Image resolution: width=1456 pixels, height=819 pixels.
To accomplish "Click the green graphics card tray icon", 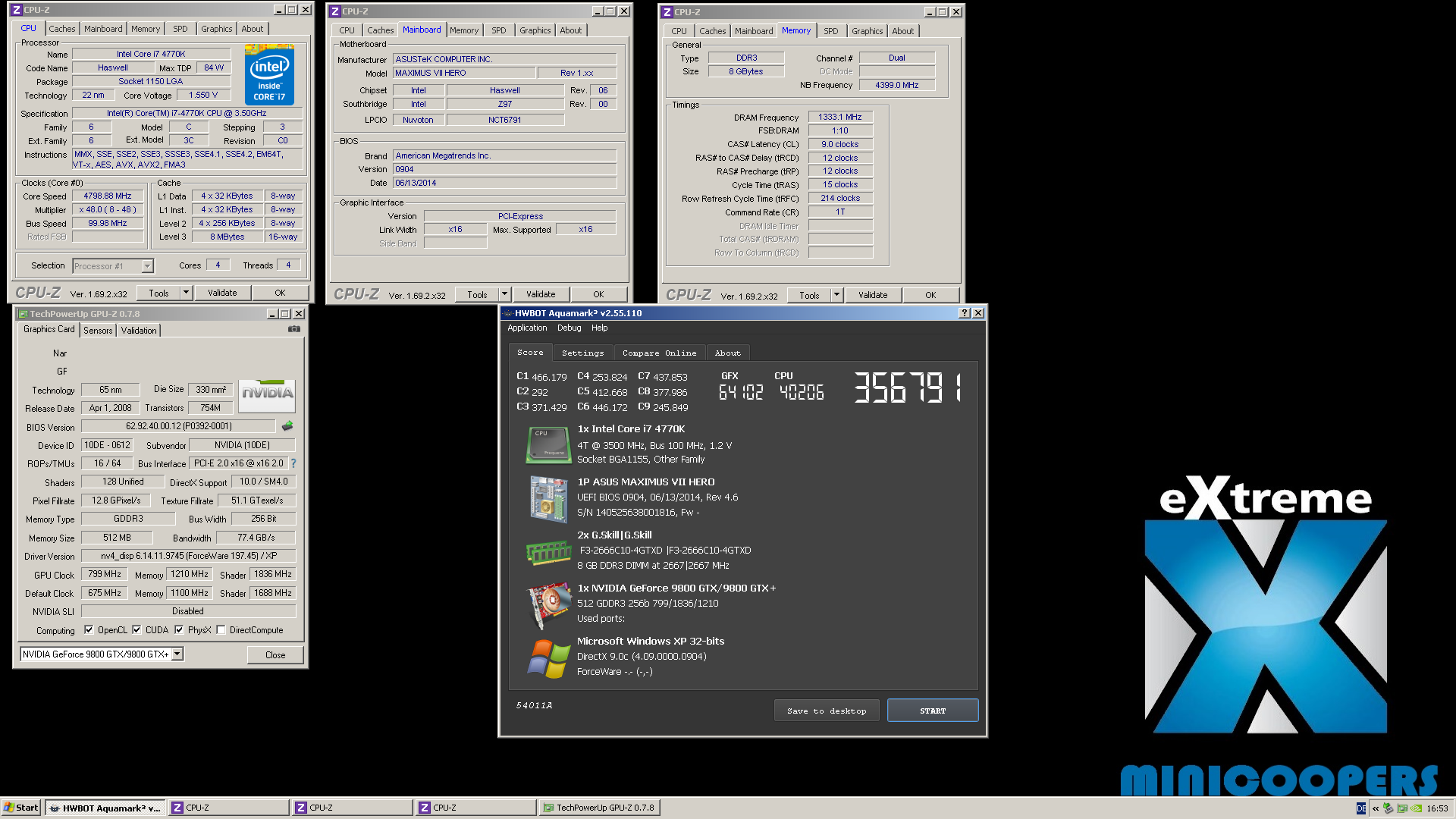I will pos(1402,808).
